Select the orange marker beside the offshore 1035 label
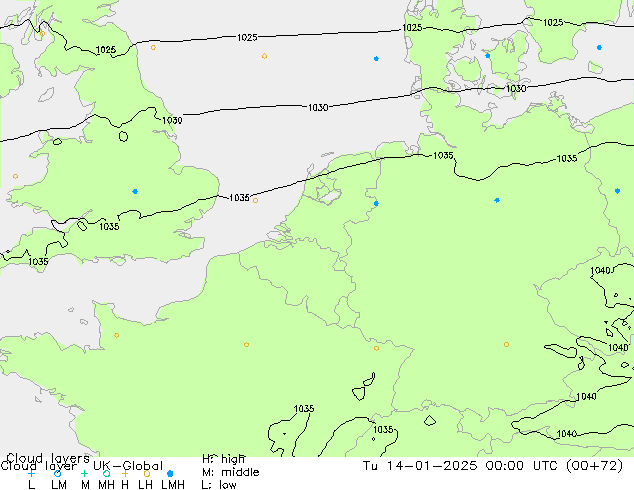The height and width of the screenshot is (490, 634). click(256, 200)
